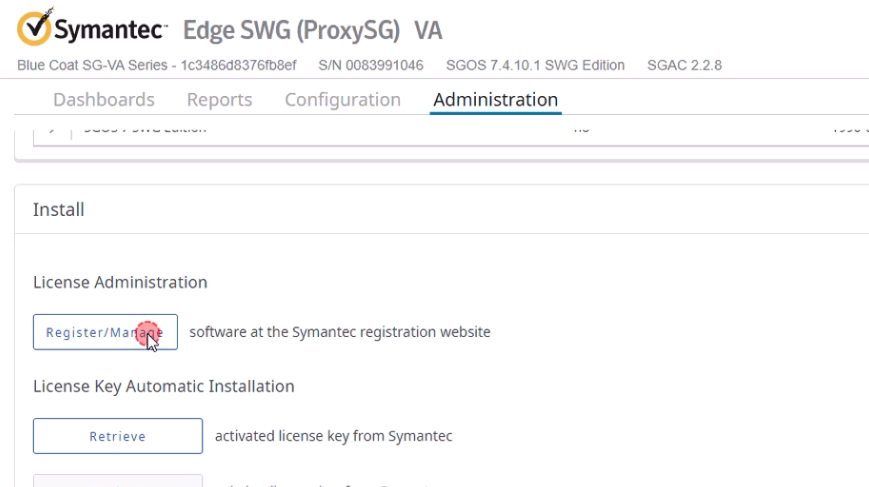Image resolution: width=869 pixels, height=487 pixels.
Task: Click the License Administration heading
Action: pyautogui.click(x=120, y=282)
